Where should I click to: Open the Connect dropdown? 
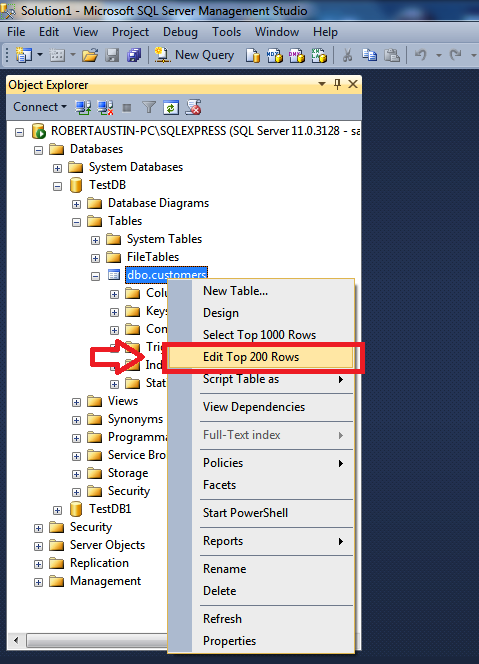(40, 107)
